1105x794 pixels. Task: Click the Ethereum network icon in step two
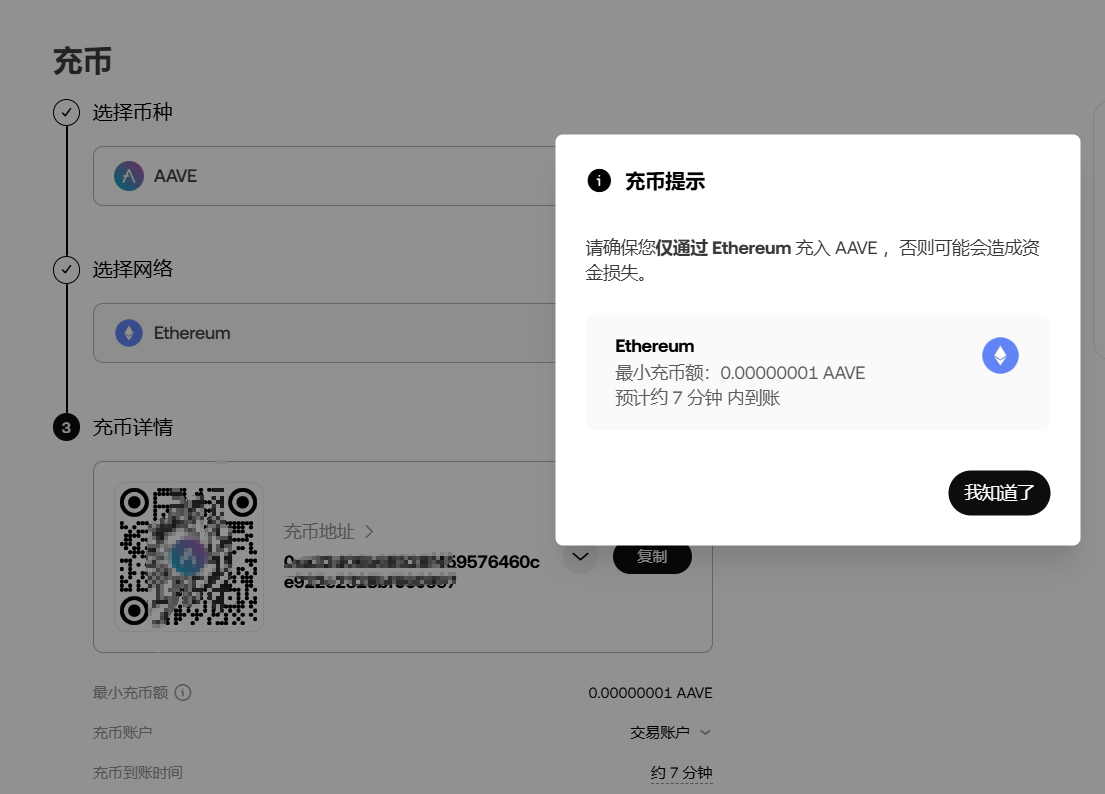click(128, 333)
